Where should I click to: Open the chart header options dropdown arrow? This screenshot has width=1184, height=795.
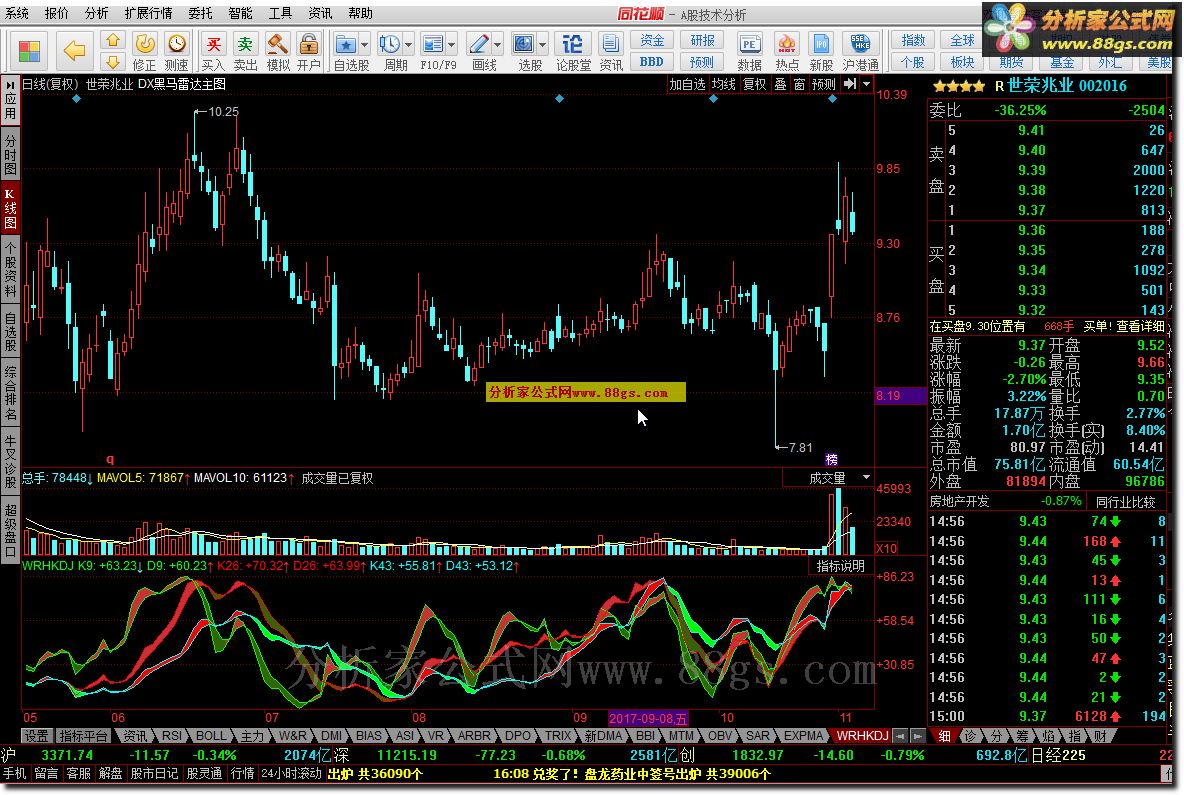[x=867, y=84]
